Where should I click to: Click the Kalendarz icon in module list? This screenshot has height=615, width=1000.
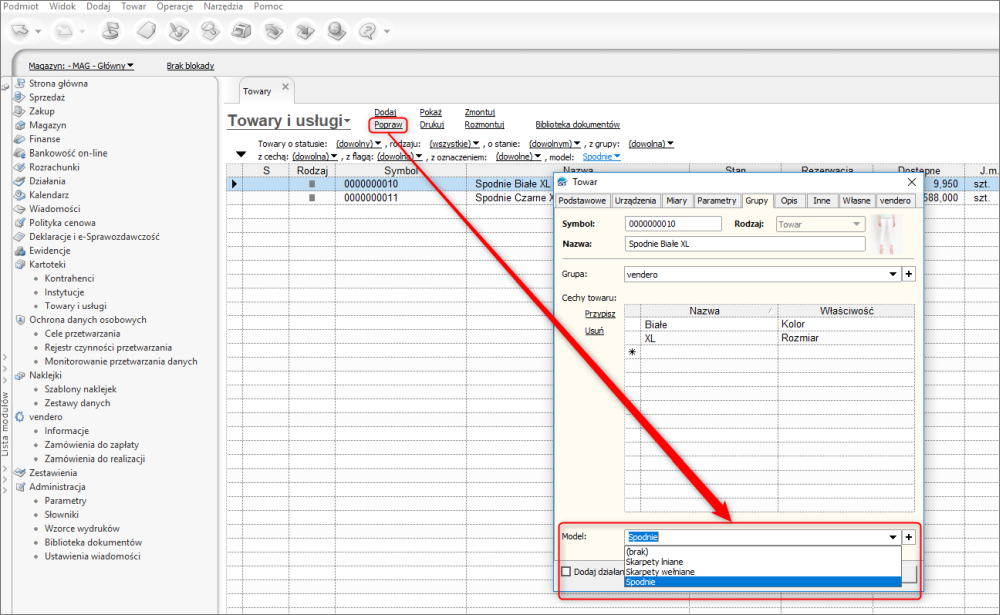click(x=20, y=195)
